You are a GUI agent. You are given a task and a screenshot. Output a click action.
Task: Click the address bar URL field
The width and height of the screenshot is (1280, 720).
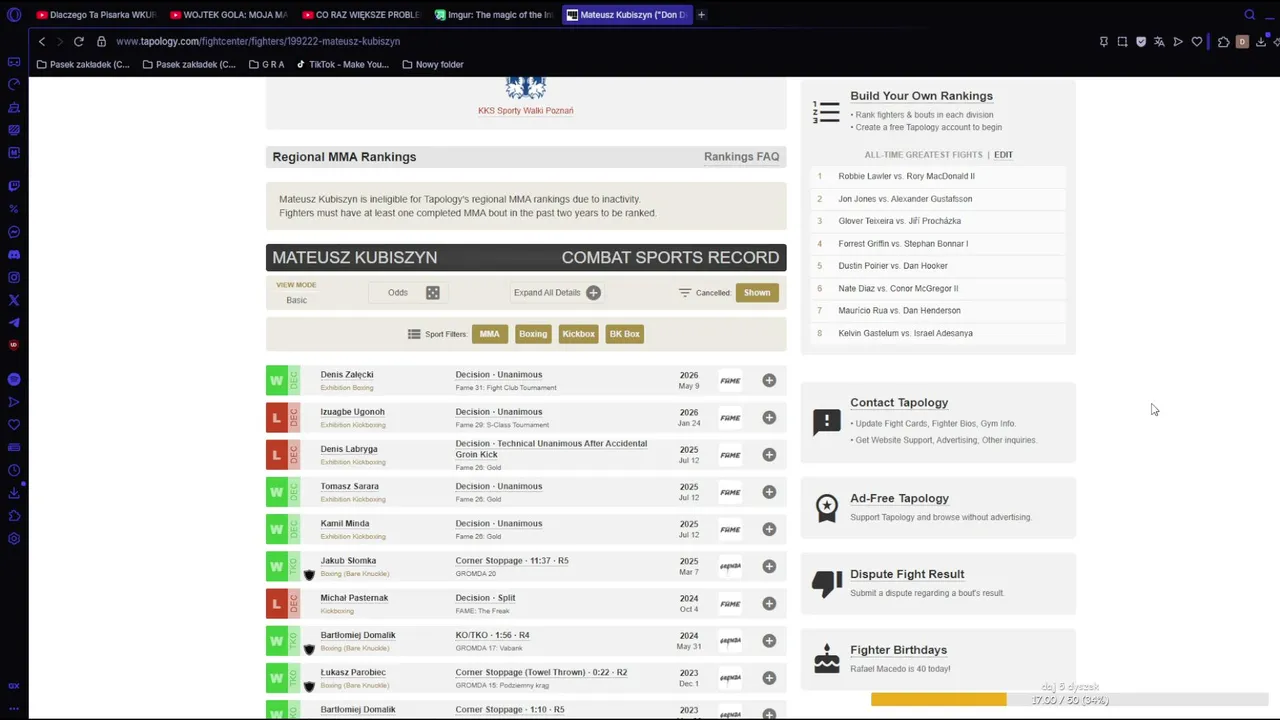click(258, 41)
